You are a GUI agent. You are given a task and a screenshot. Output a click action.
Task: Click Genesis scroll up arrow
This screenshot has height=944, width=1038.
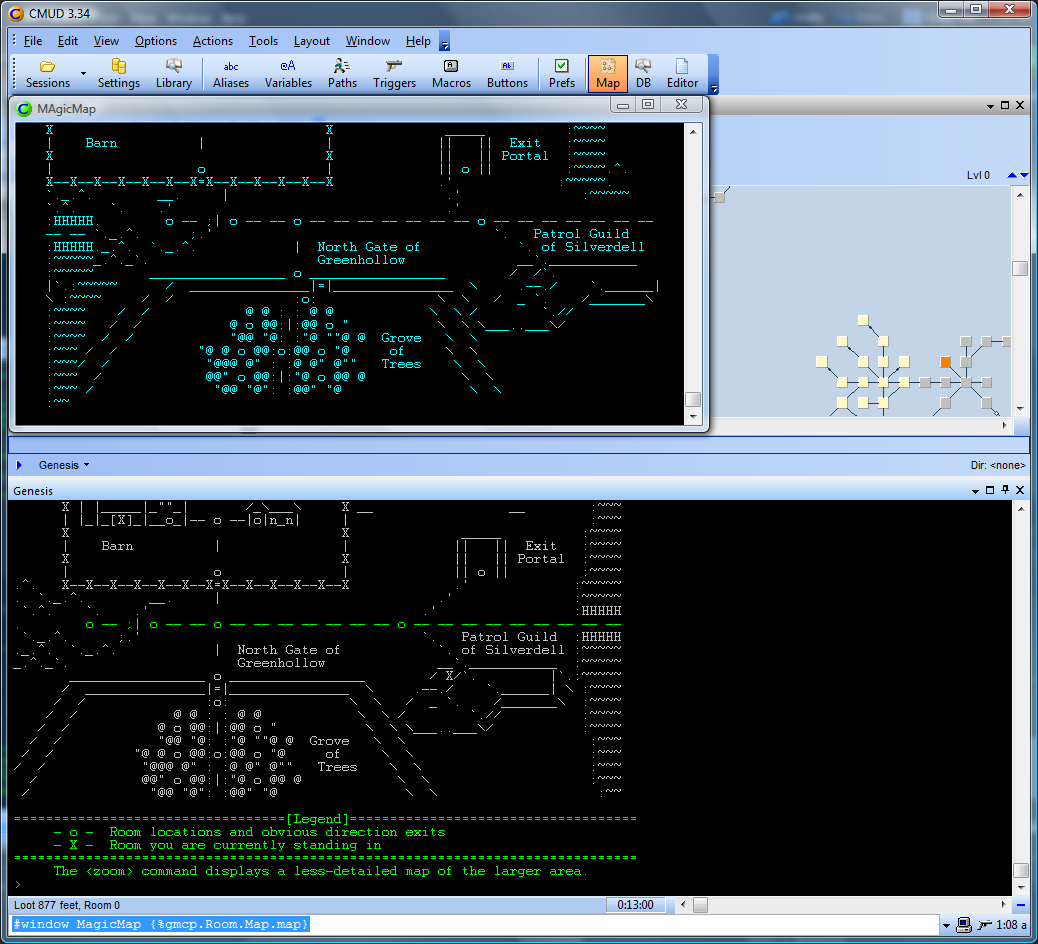pos(1020,508)
